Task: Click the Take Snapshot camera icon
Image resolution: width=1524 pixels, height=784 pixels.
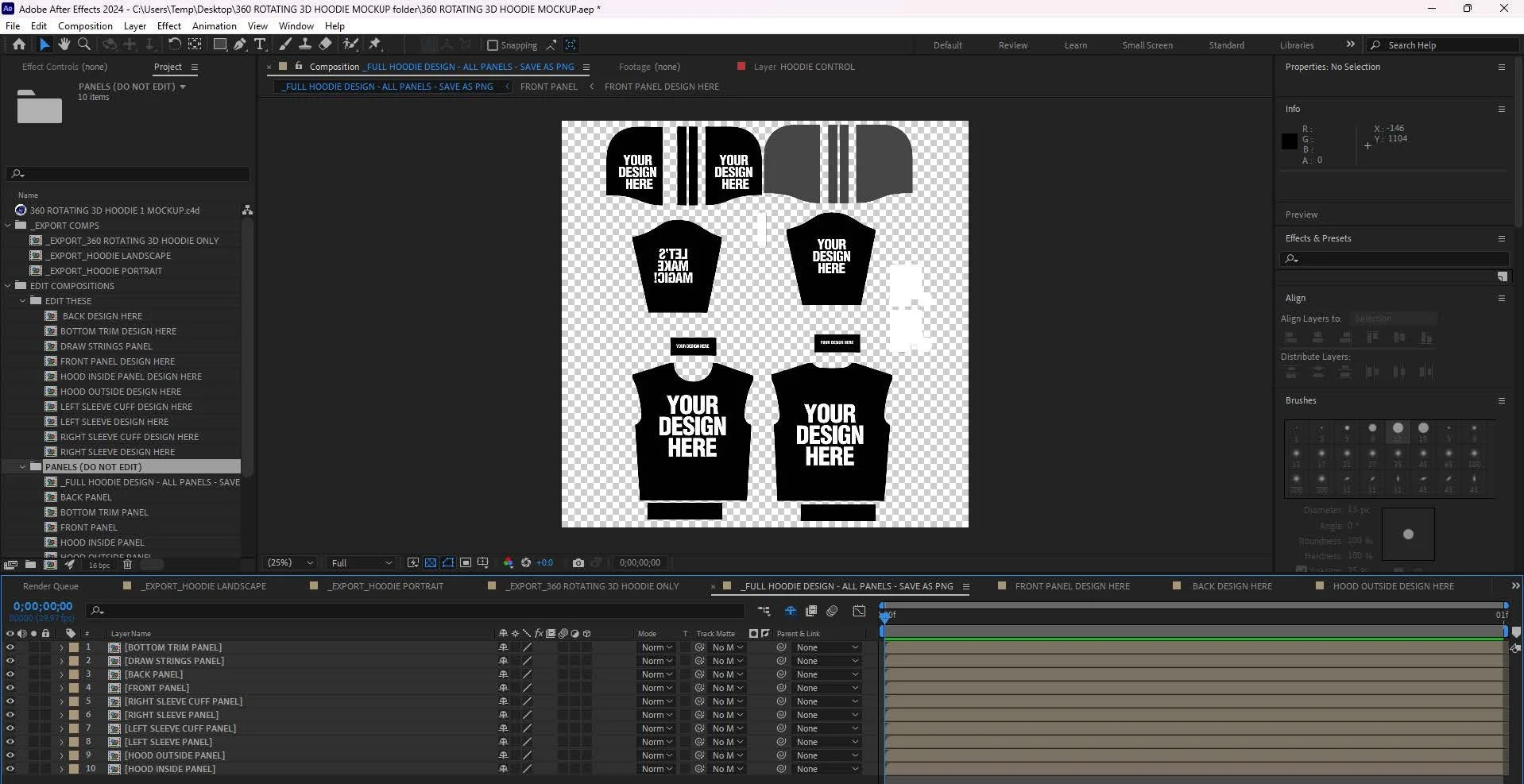Action: click(x=578, y=563)
